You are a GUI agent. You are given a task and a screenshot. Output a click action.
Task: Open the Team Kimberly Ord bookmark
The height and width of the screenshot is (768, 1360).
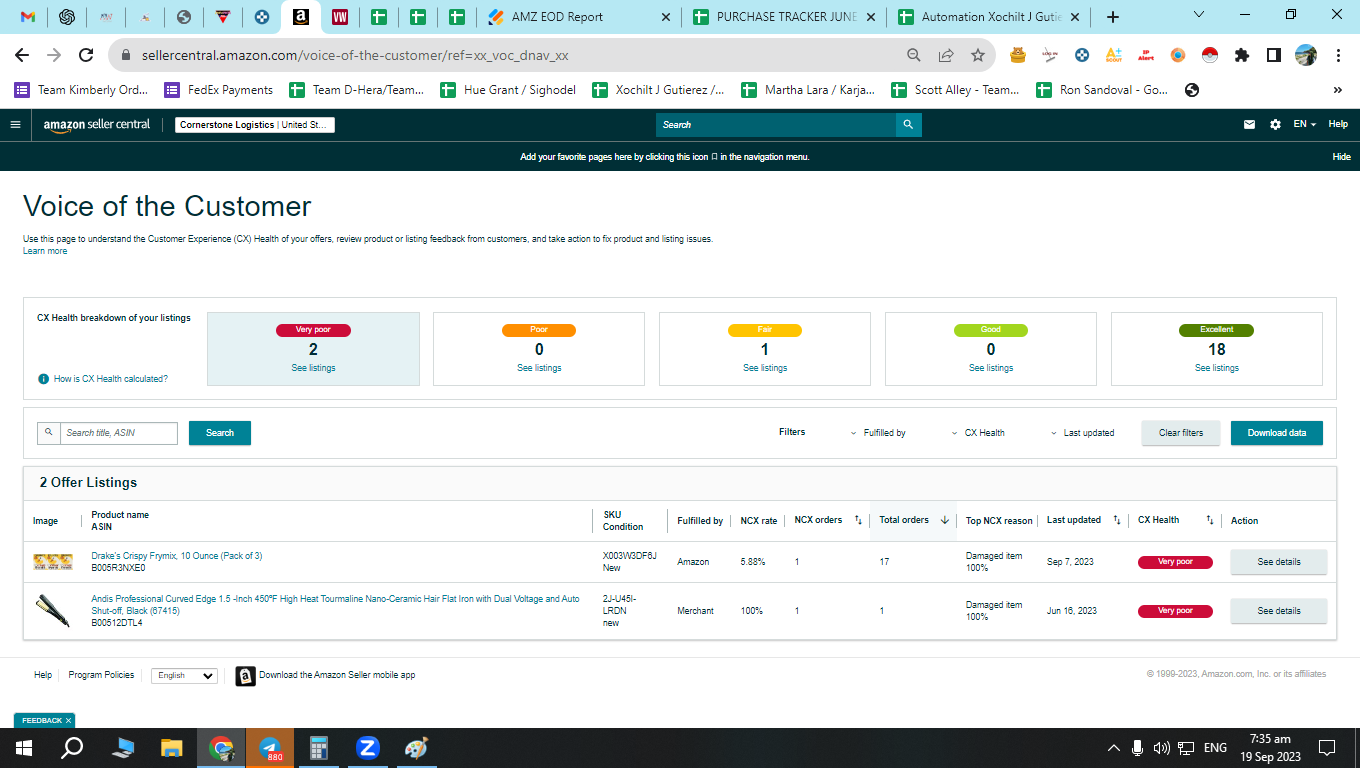coord(81,90)
